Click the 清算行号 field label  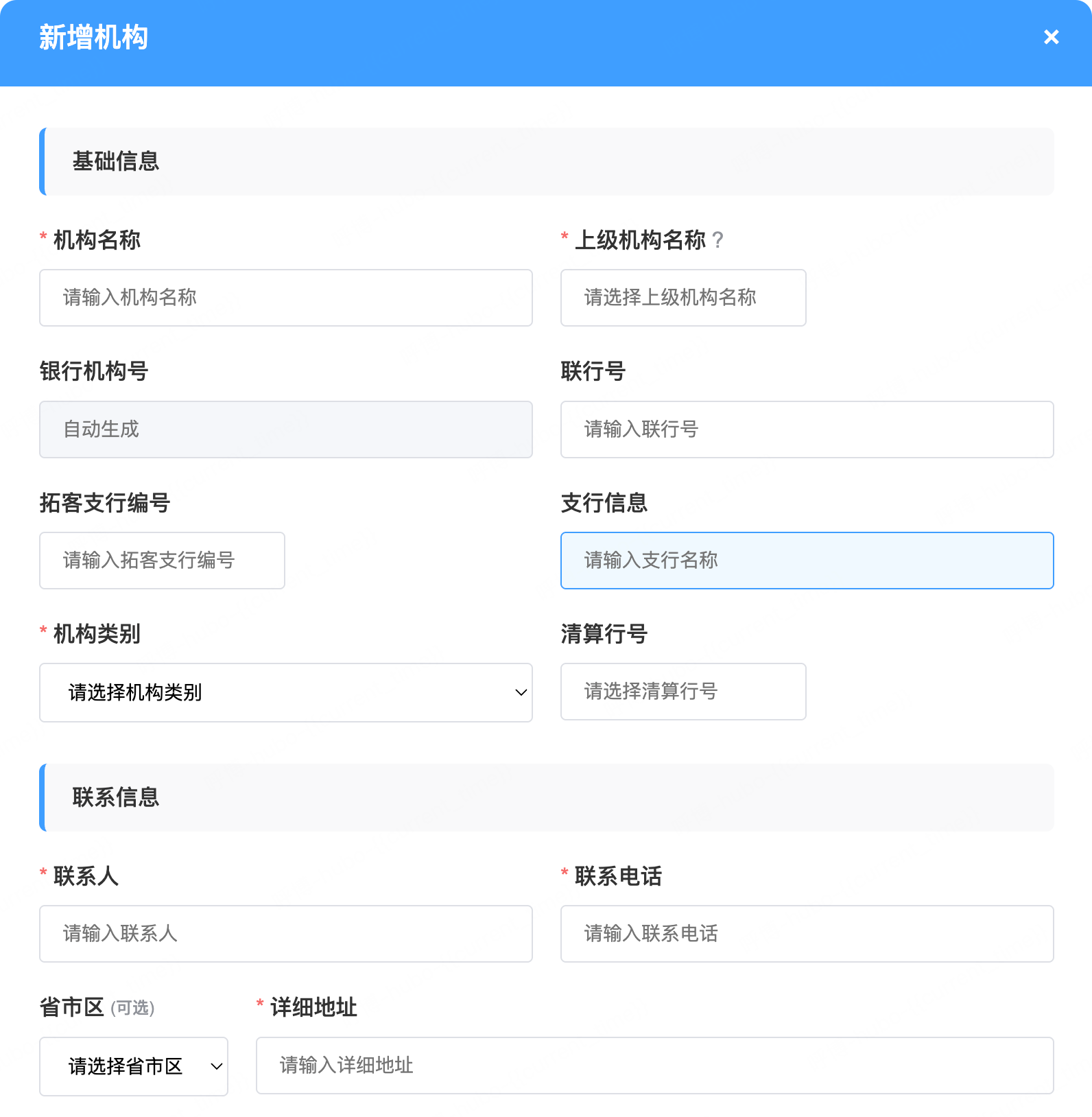coord(604,634)
